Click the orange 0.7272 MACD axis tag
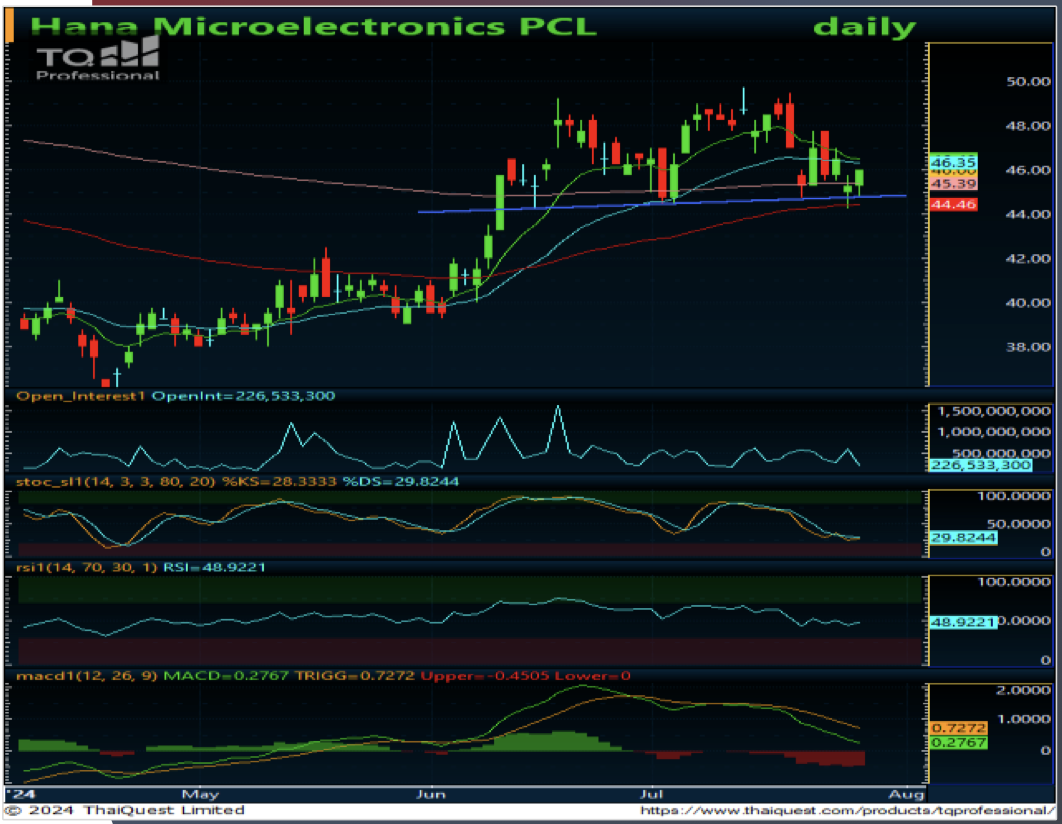Screen dimensions: 1062x824 point(958,728)
